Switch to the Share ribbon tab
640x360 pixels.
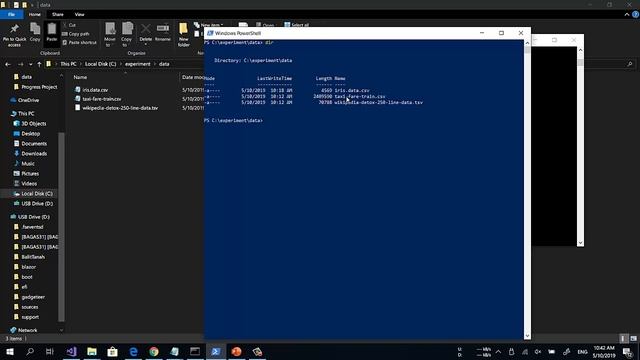[x=58, y=14]
